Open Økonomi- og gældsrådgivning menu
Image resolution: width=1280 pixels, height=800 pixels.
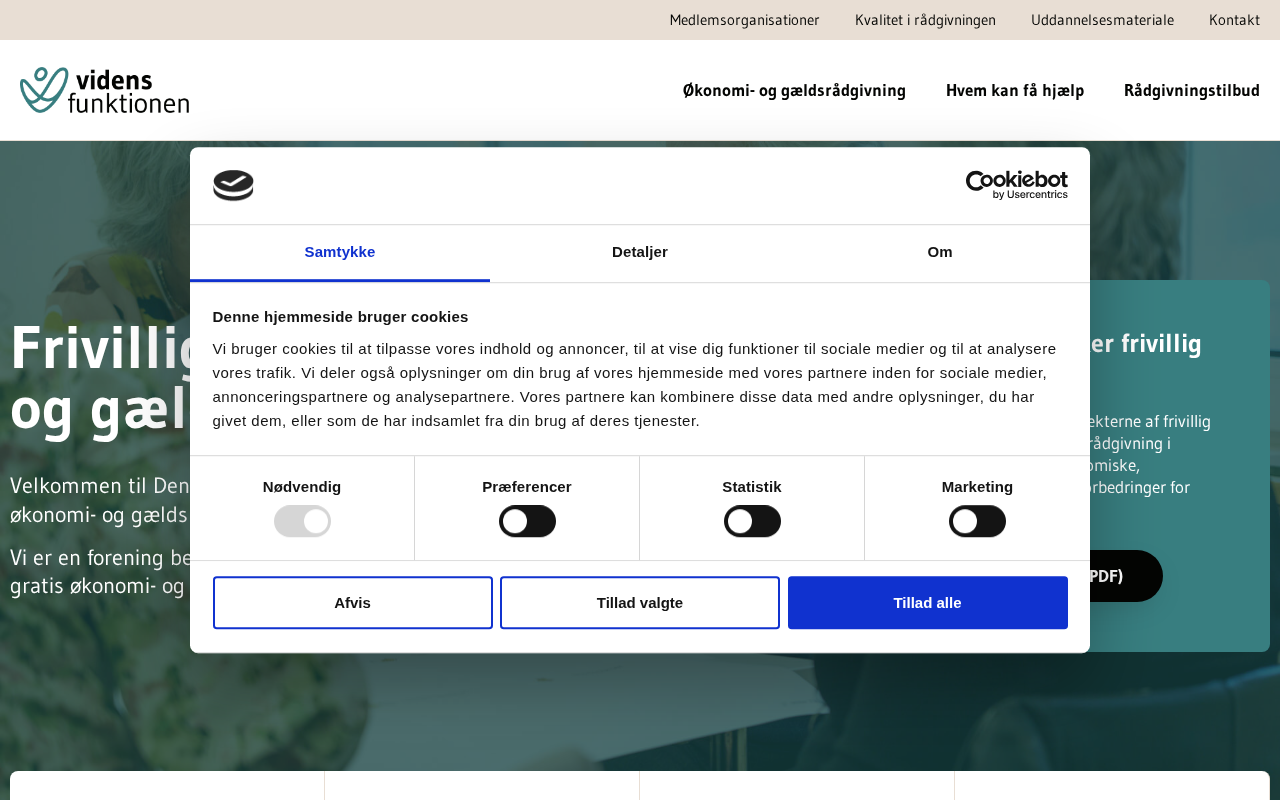794,90
